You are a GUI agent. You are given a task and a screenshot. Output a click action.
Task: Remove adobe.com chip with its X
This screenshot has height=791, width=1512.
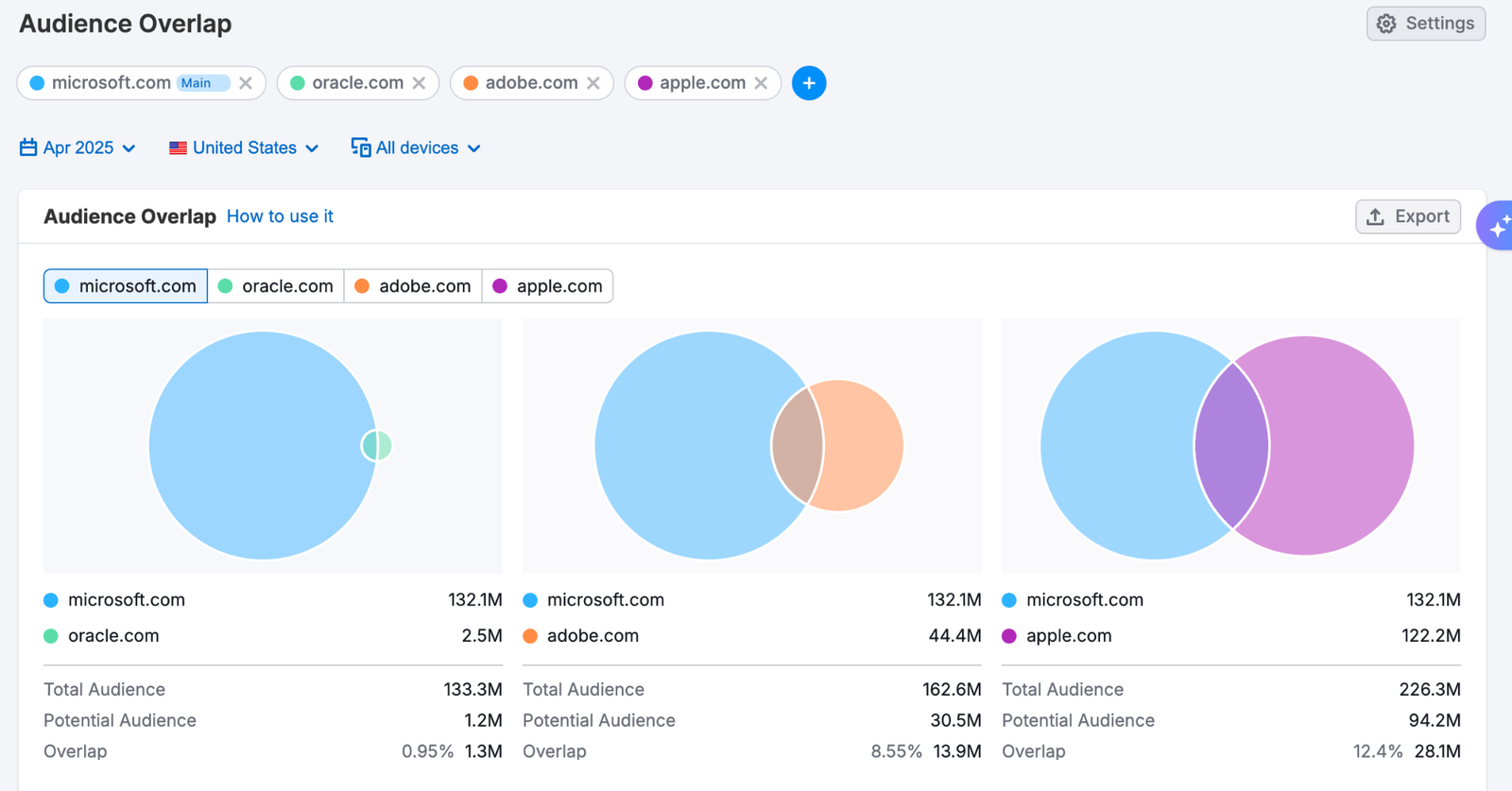coord(593,83)
